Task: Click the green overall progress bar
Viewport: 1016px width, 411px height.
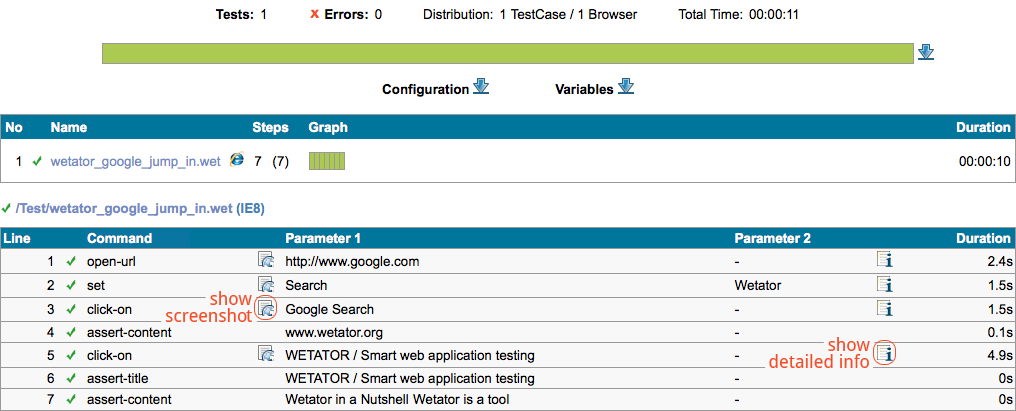Action: click(x=507, y=53)
